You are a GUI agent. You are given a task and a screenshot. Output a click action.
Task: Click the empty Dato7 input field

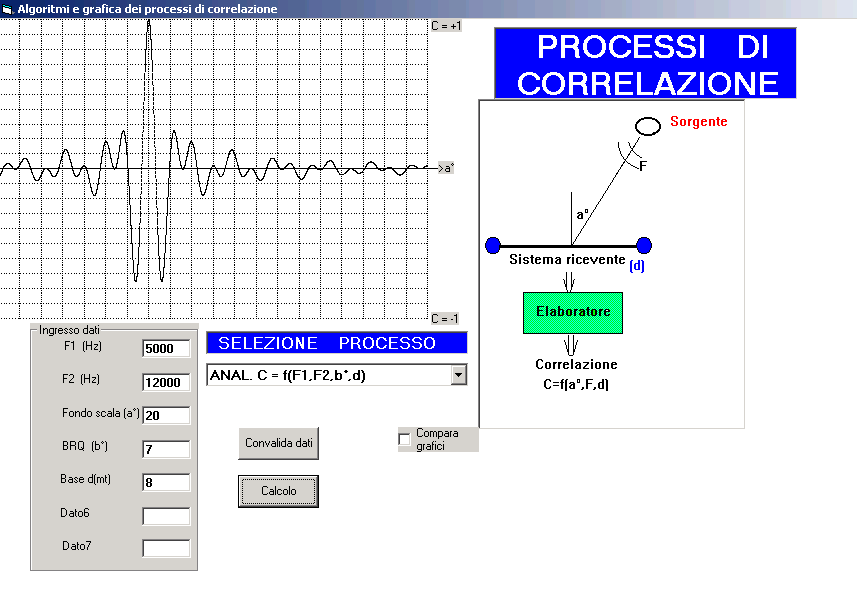point(166,548)
